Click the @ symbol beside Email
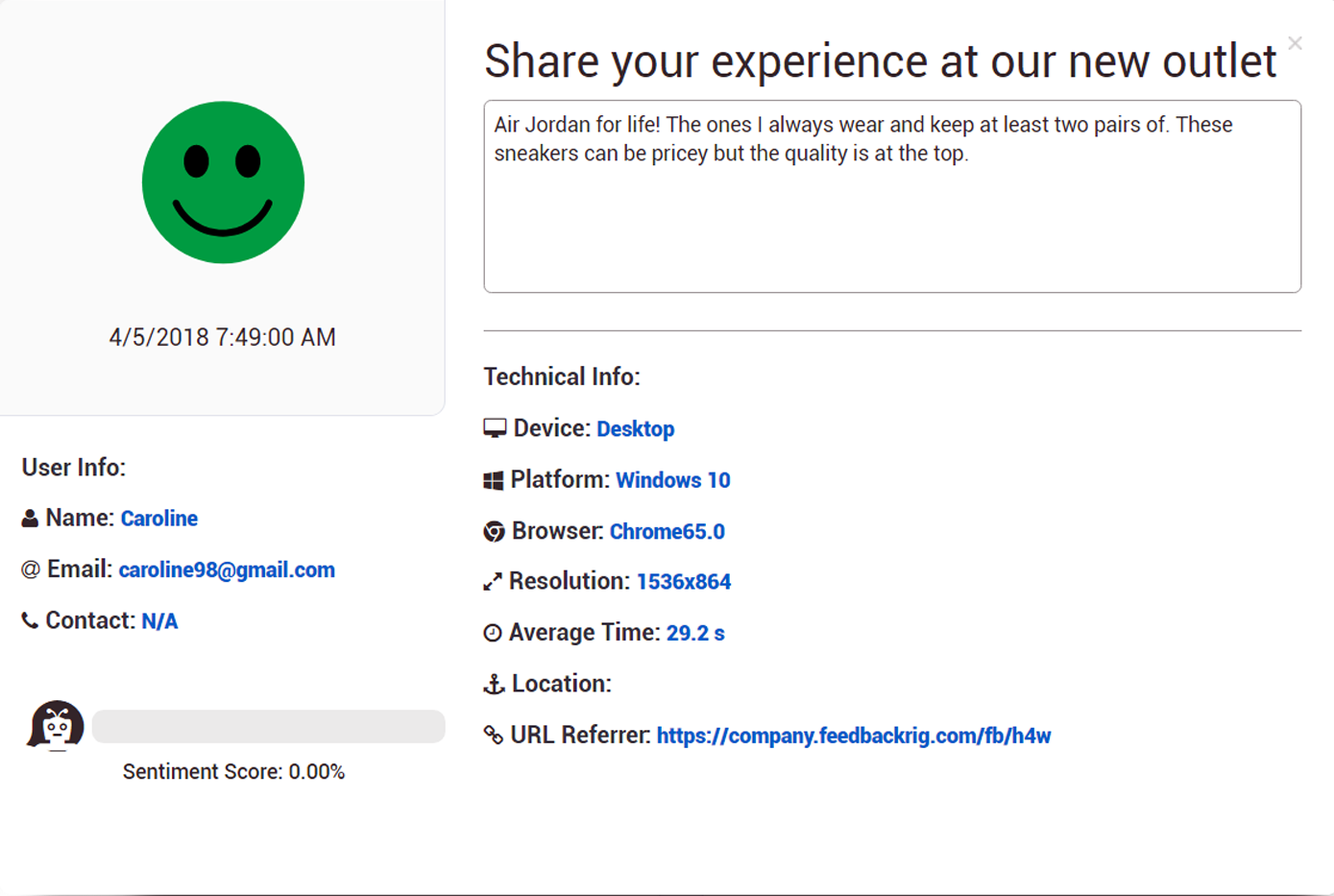This screenshot has width=1334, height=896. tap(31, 569)
